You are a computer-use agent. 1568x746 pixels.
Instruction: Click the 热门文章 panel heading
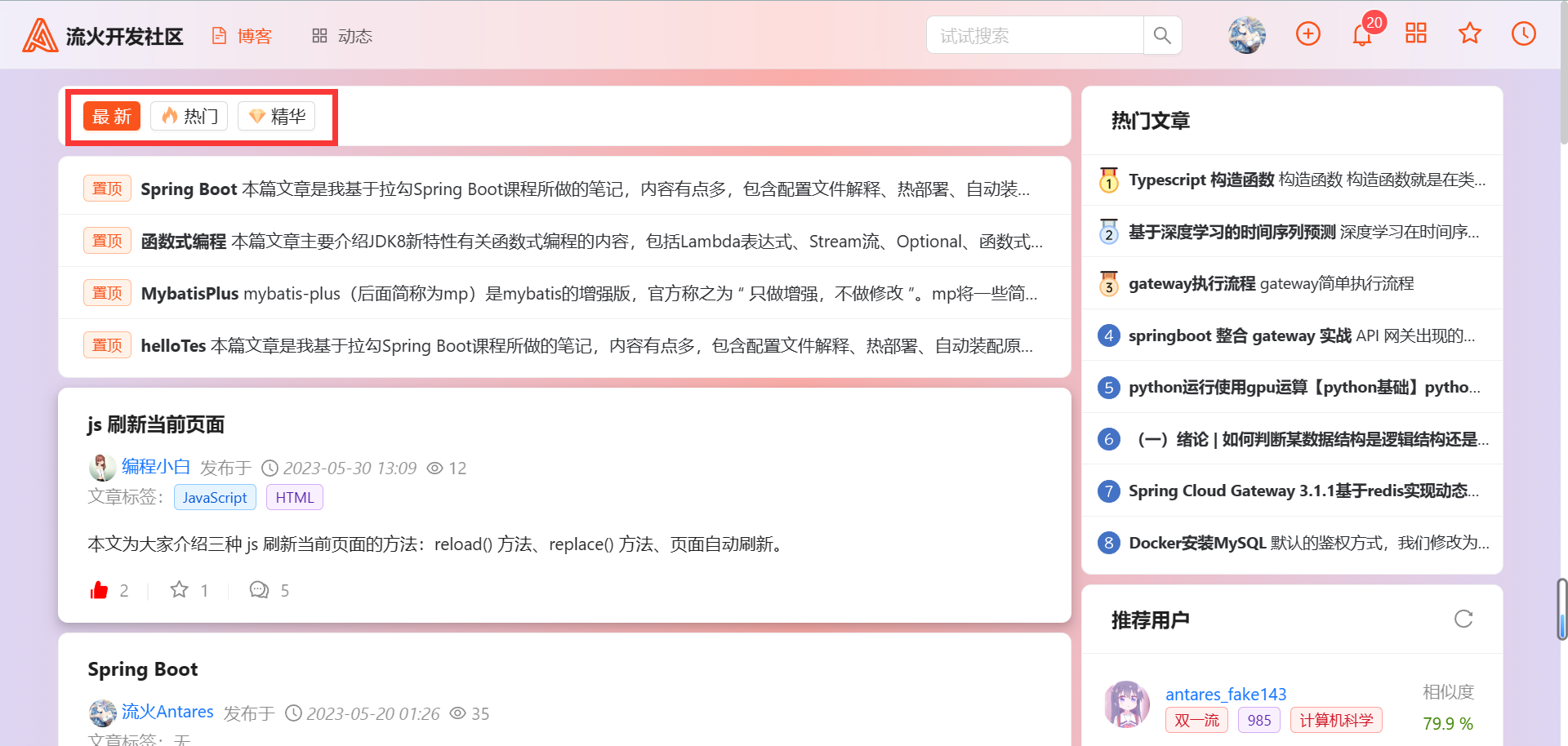1151,121
